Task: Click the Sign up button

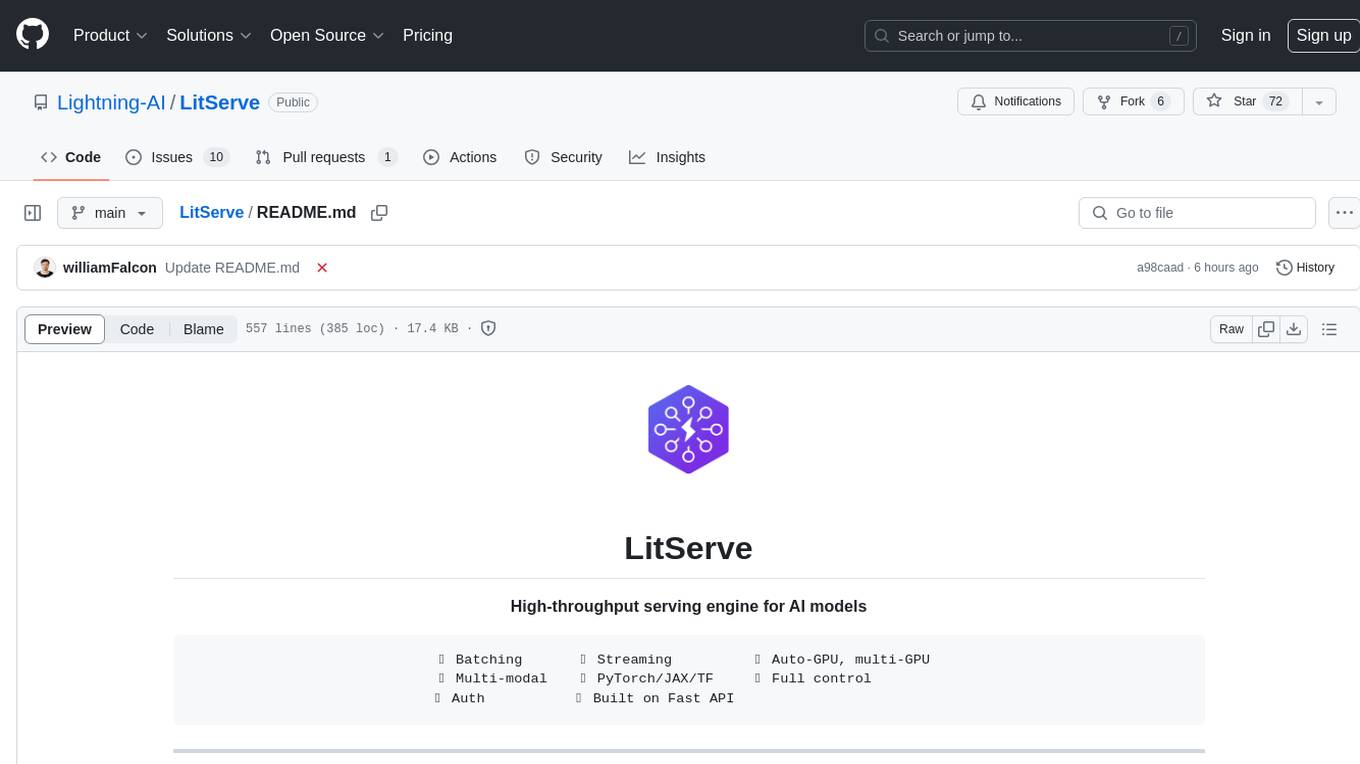Action: click(1323, 35)
